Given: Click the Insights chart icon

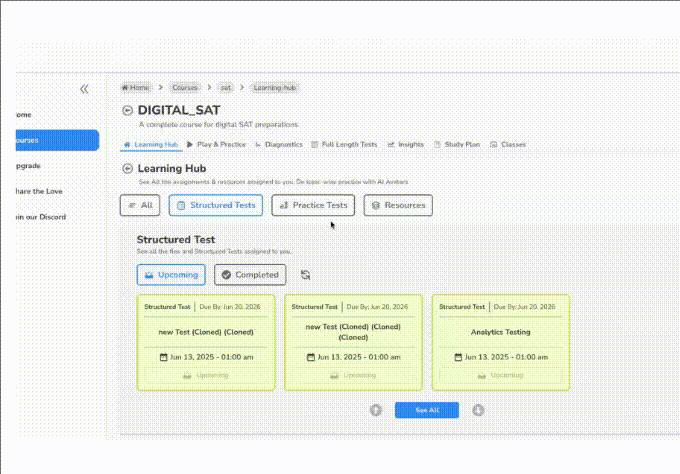Looking at the screenshot, I should click(391, 144).
